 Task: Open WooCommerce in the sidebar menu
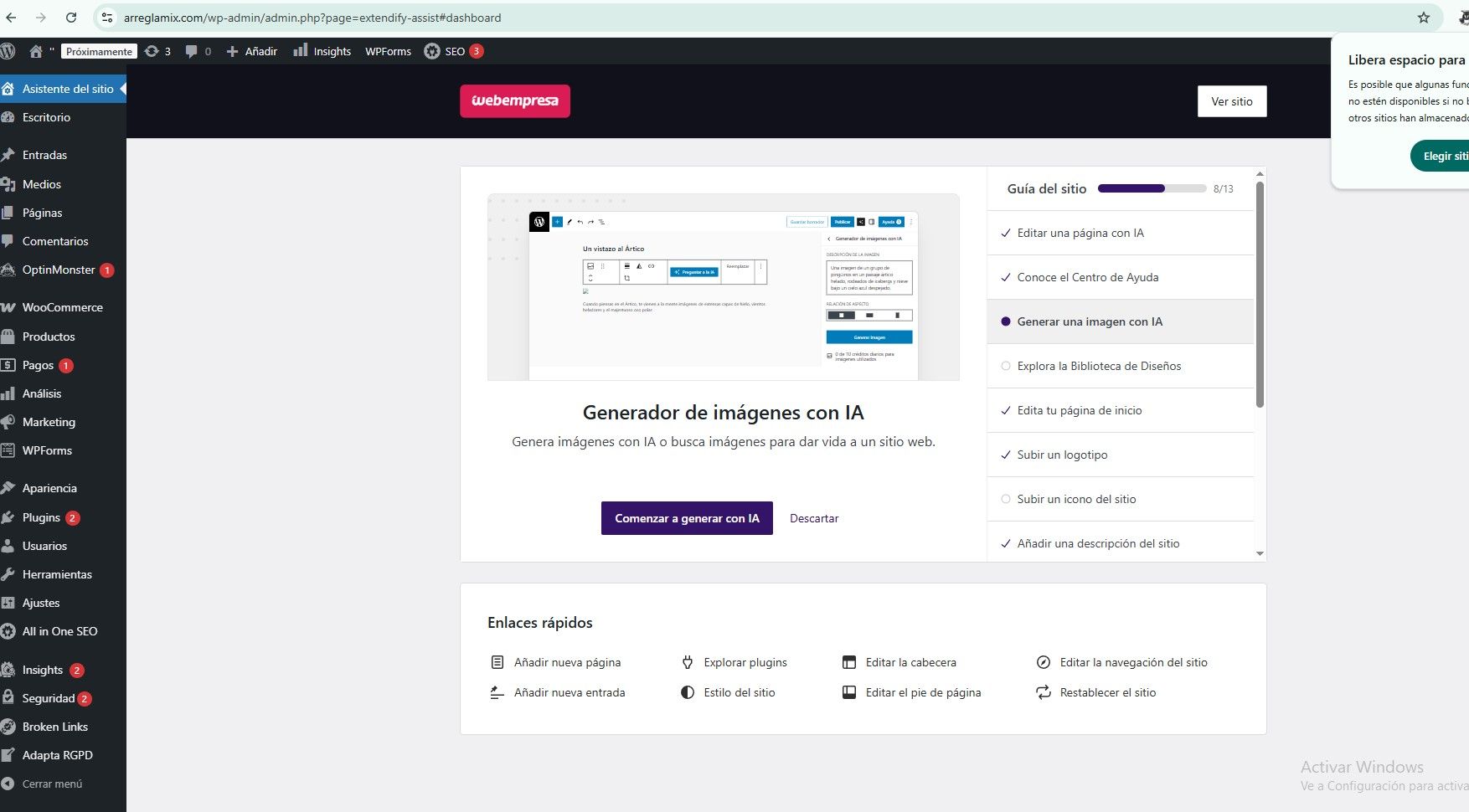coord(62,307)
